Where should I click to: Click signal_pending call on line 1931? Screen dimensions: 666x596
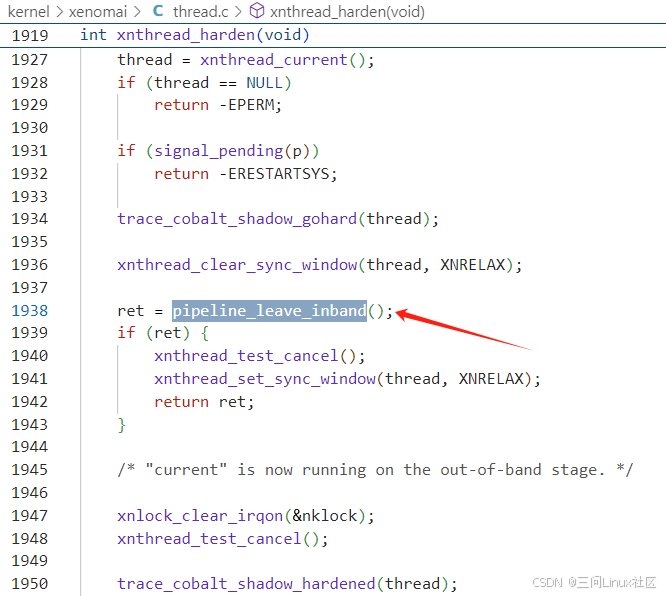(219, 151)
